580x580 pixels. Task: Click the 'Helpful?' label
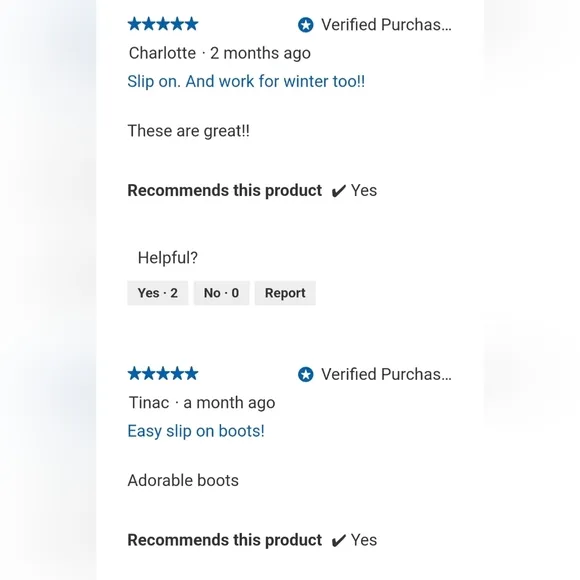coord(168,257)
